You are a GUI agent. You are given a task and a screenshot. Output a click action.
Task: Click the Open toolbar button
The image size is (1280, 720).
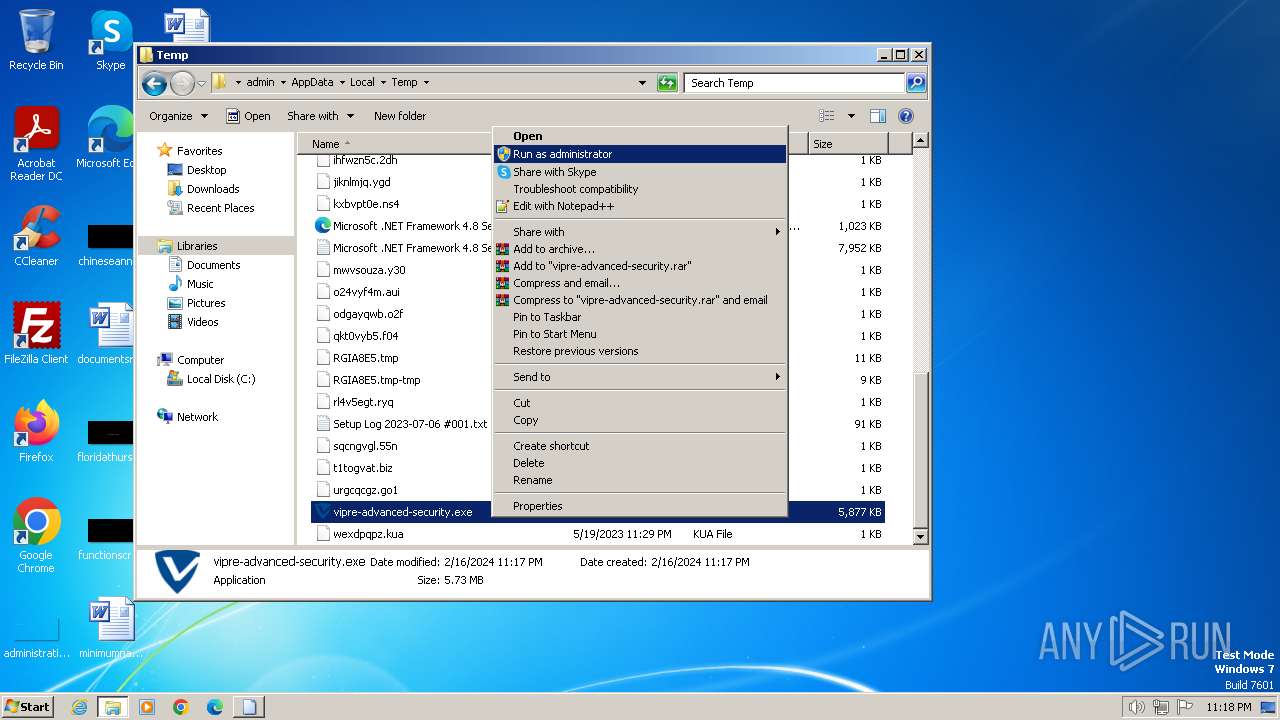coord(248,116)
